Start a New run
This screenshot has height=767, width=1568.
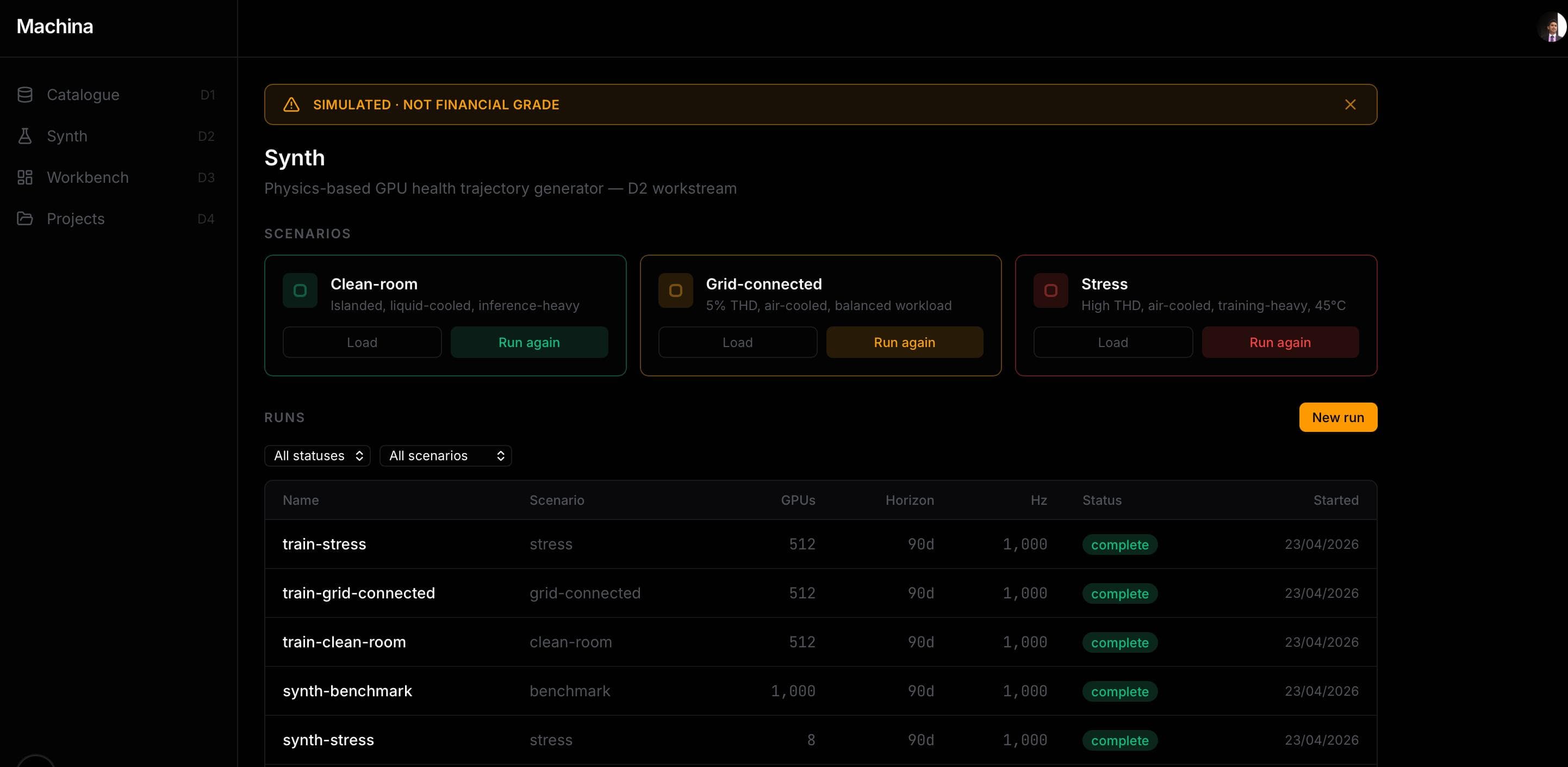click(1338, 417)
